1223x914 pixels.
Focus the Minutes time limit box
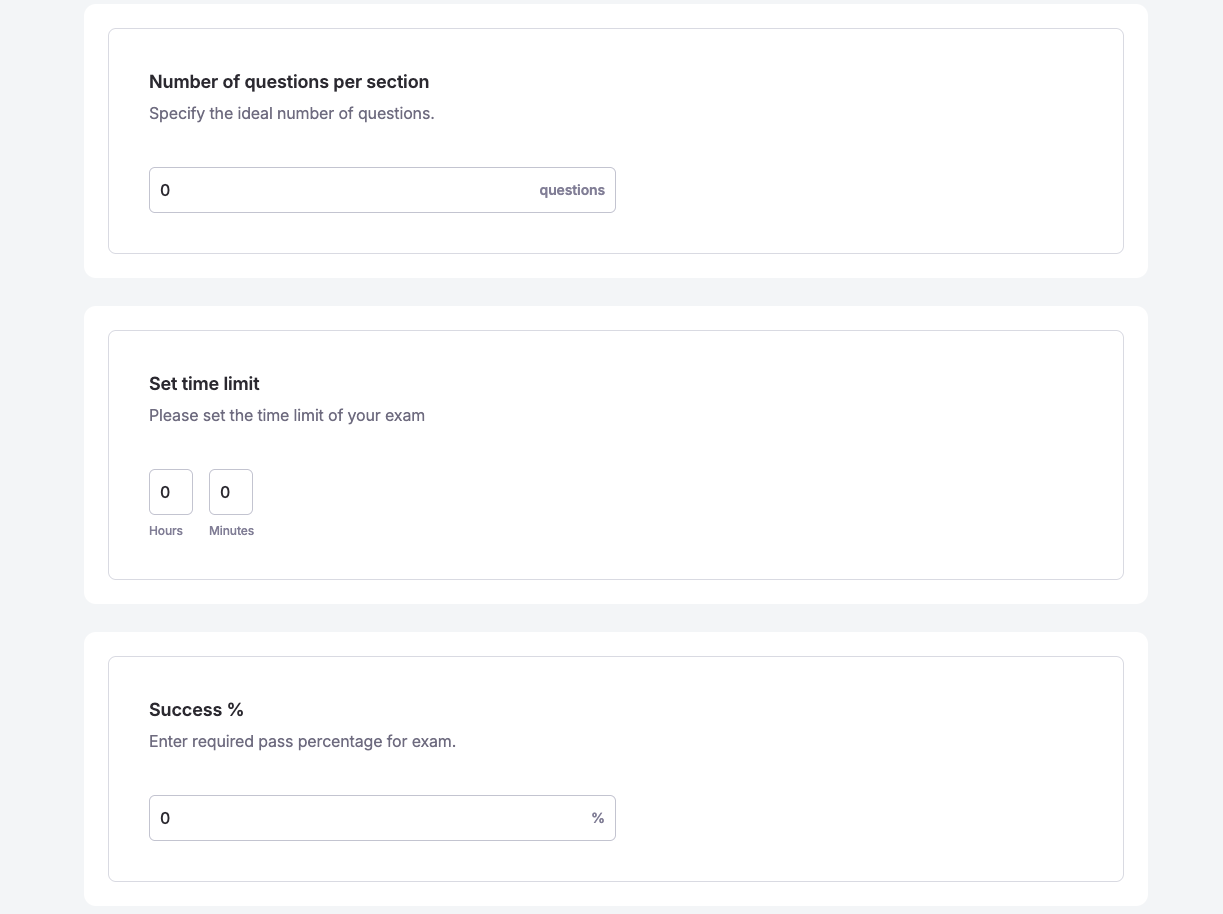[231, 492]
